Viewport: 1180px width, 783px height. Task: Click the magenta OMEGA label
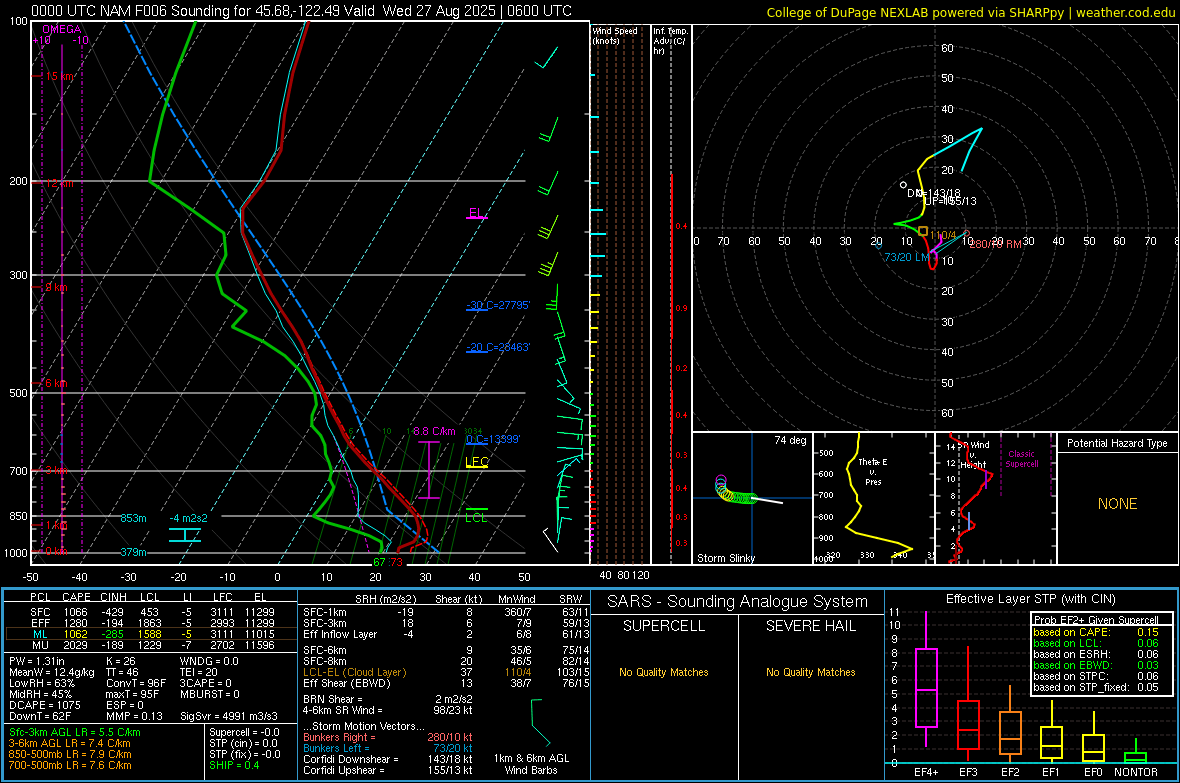click(62, 29)
